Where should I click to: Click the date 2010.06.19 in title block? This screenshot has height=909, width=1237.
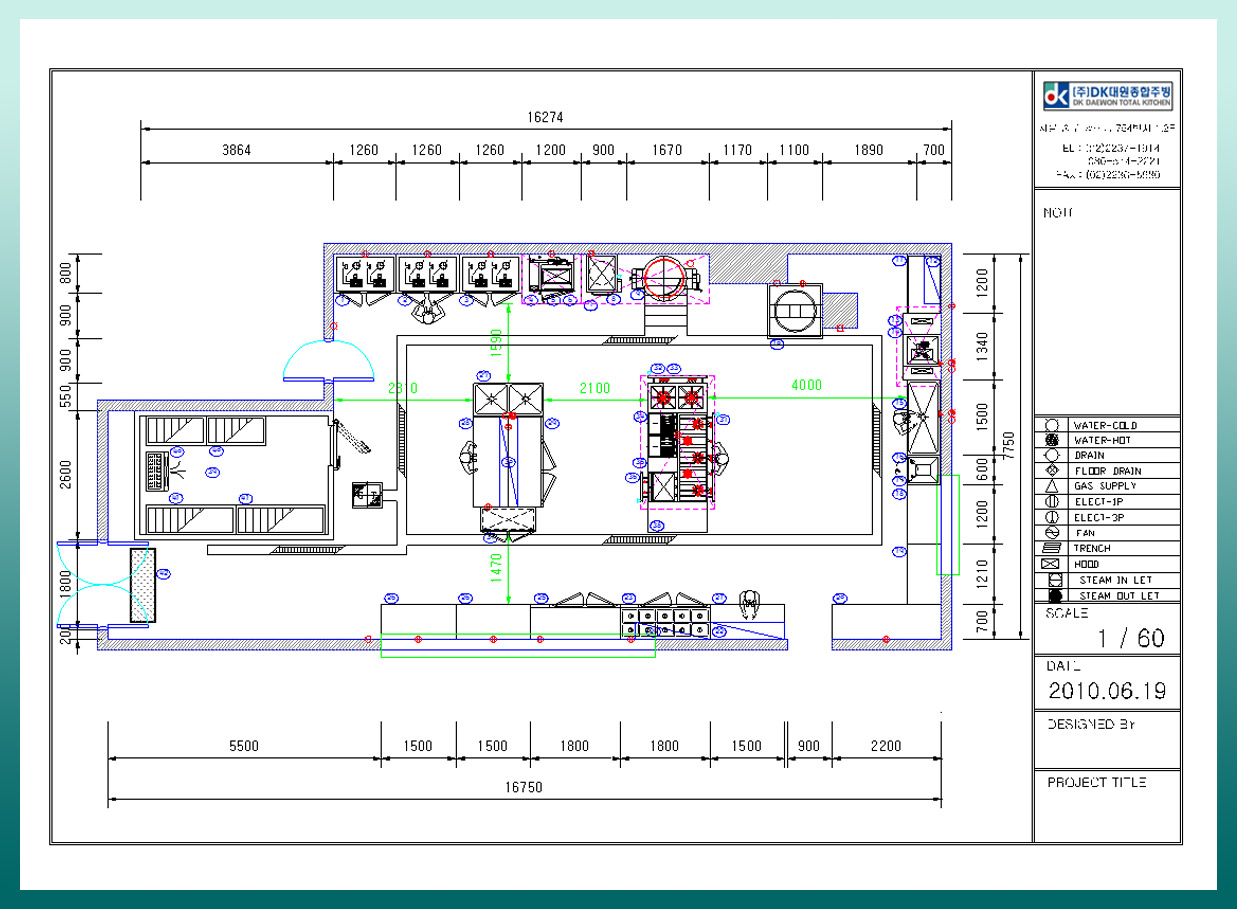[1107, 691]
